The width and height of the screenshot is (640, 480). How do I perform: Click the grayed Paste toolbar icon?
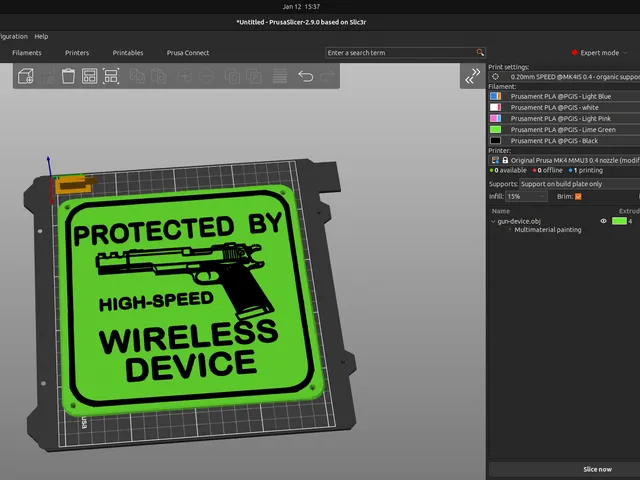(x=158, y=76)
